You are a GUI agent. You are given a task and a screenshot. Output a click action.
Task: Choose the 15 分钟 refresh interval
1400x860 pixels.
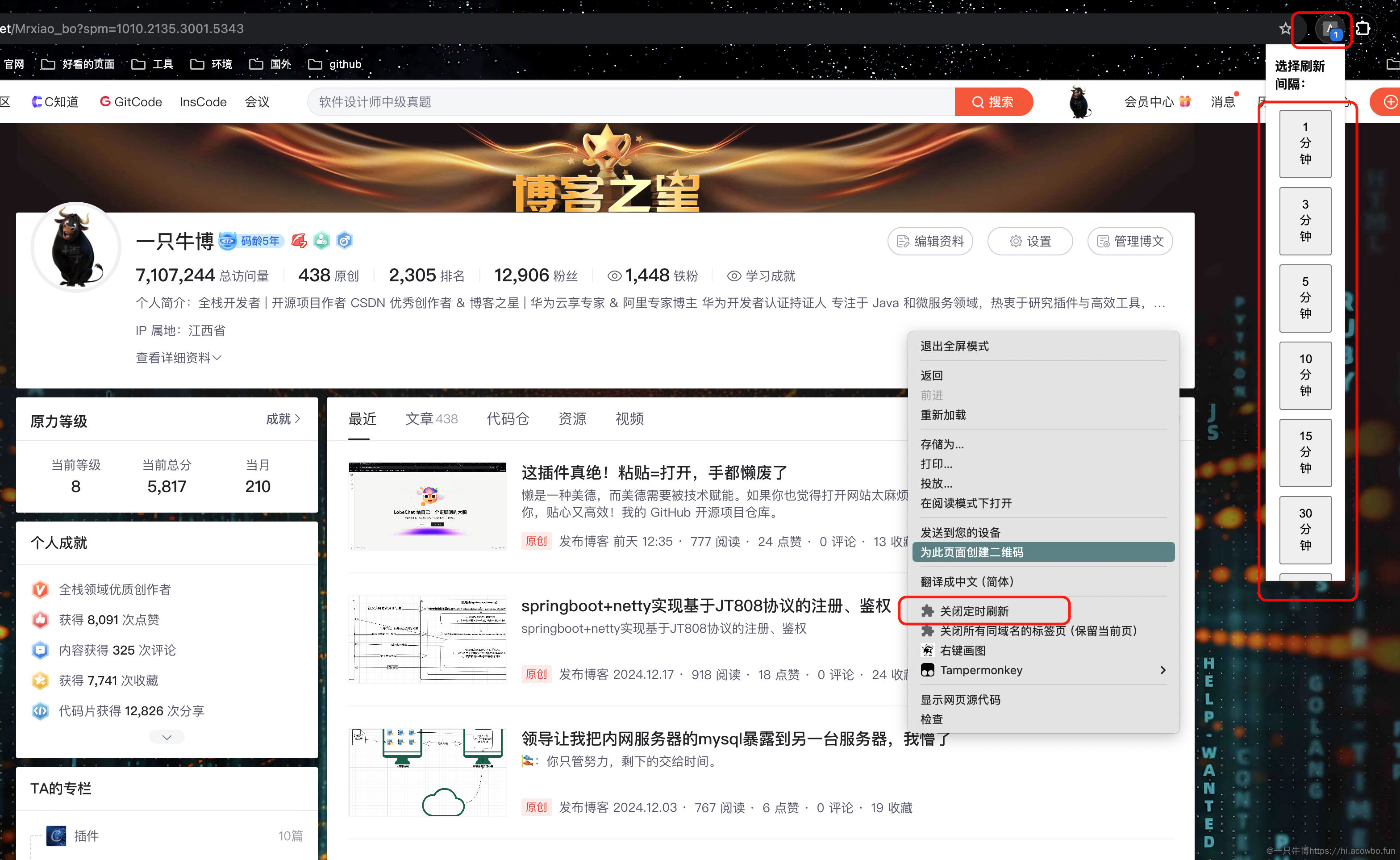(x=1305, y=453)
